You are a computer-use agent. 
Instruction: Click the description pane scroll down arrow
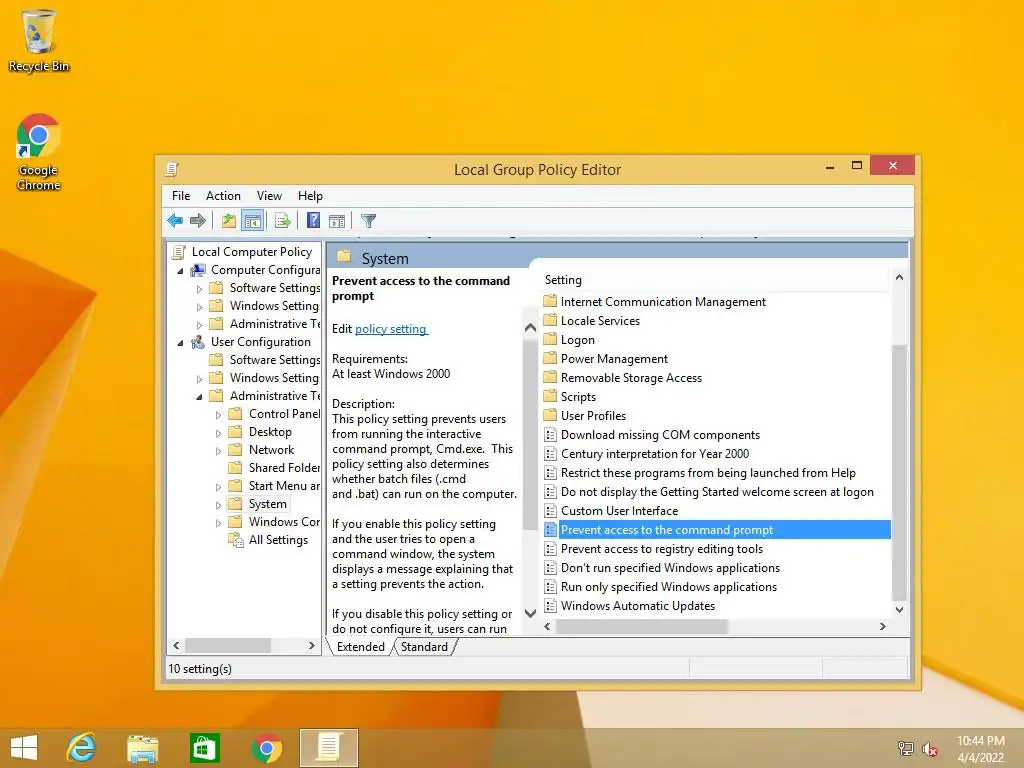(530, 613)
